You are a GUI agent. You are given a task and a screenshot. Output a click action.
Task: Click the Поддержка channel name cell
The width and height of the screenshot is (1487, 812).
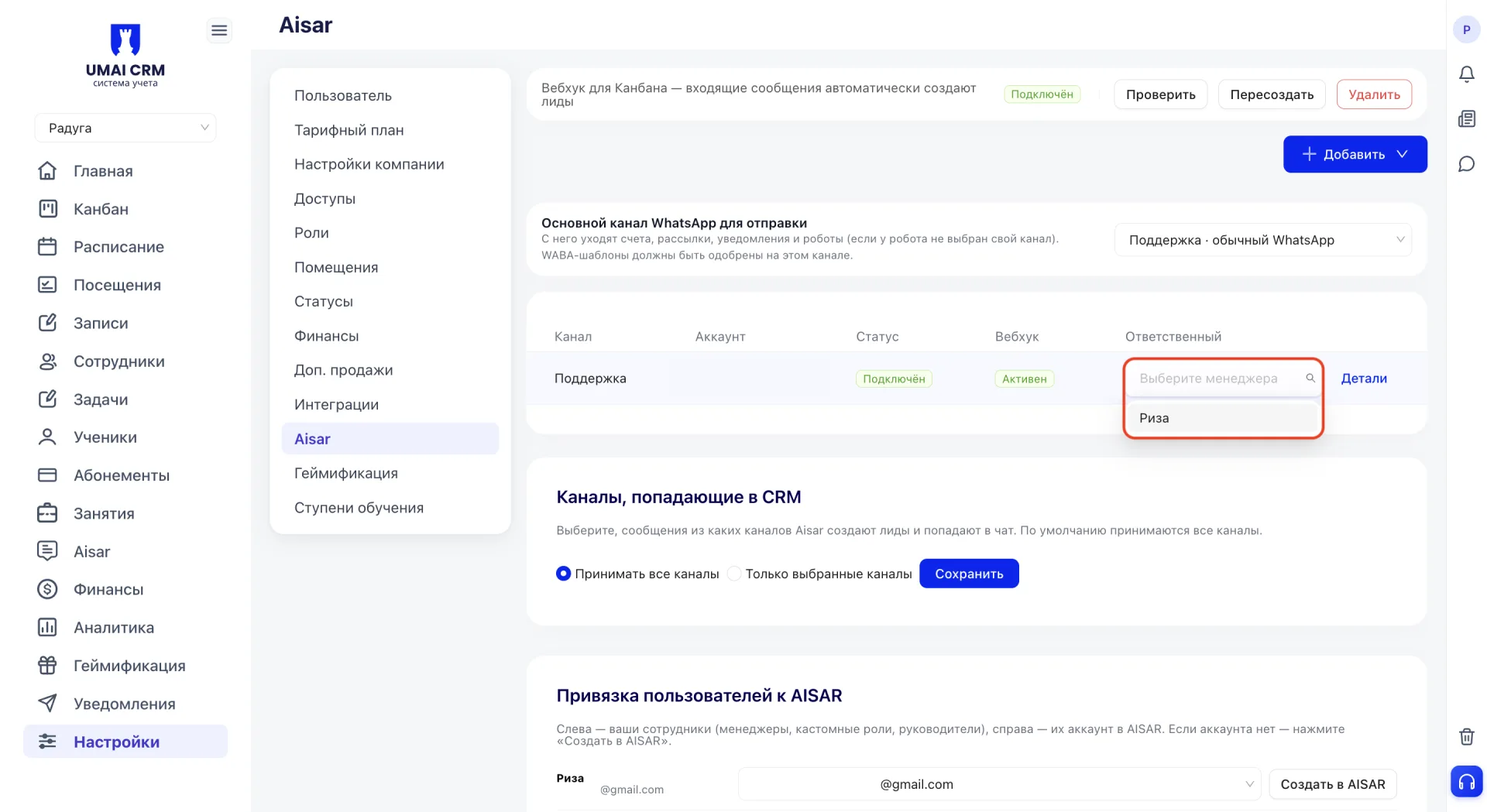point(590,379)
